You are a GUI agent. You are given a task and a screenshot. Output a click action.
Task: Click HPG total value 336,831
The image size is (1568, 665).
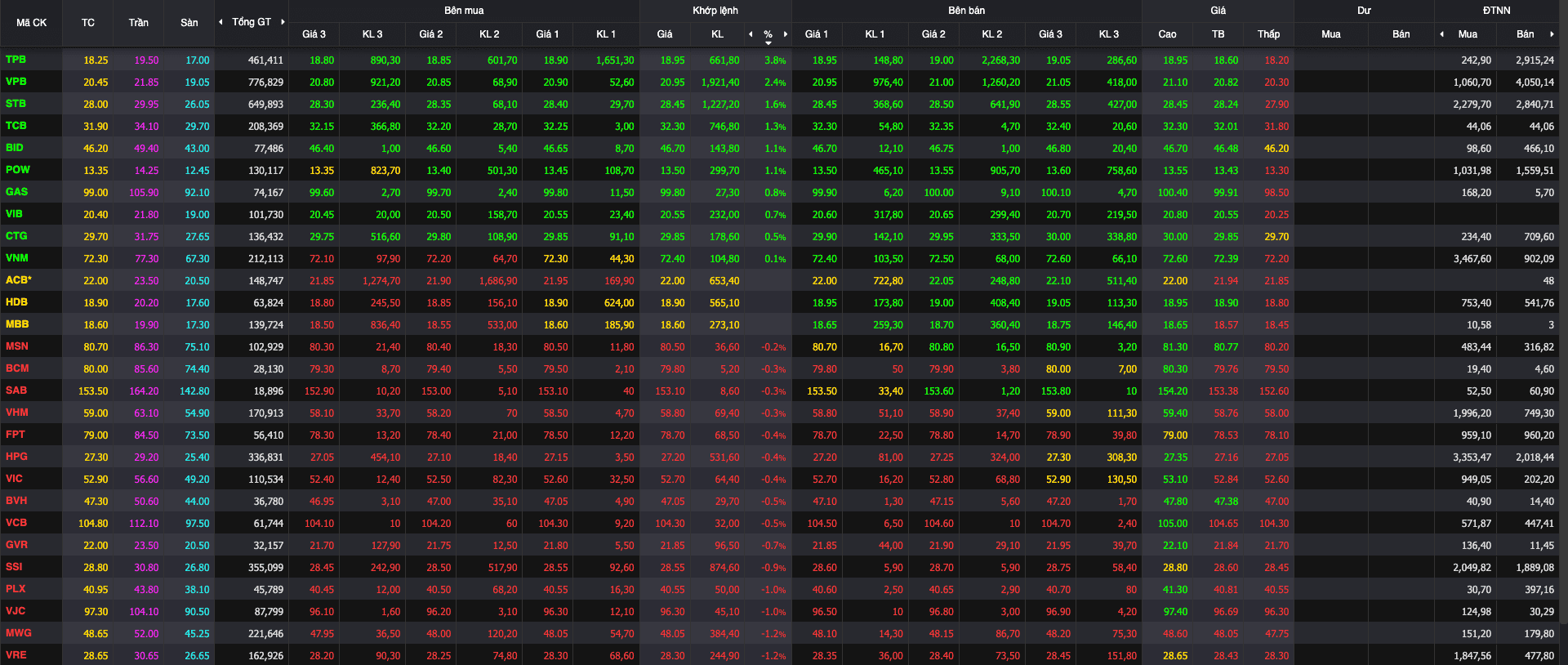click(265, 457)
